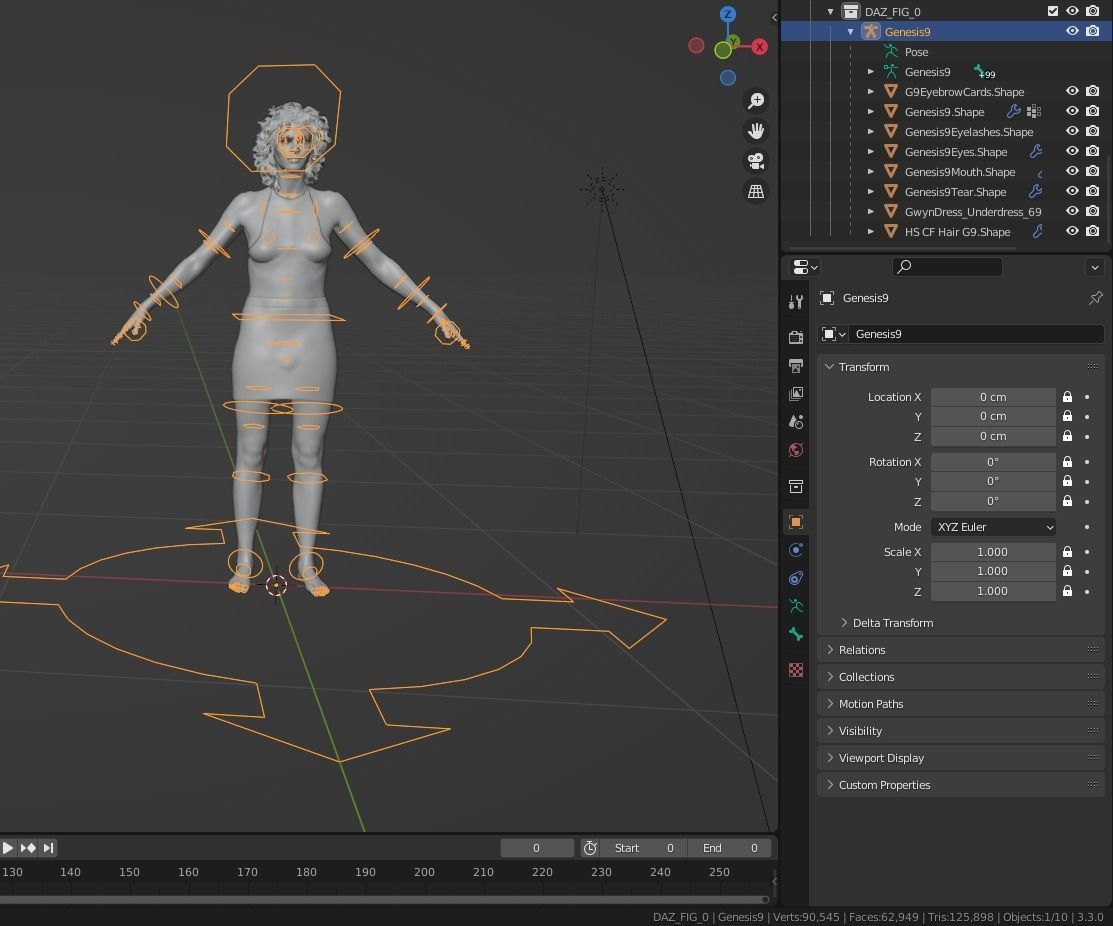Click the blue Z axis gizmo
Screen dimensions: 1113x926
coord(728,14)
